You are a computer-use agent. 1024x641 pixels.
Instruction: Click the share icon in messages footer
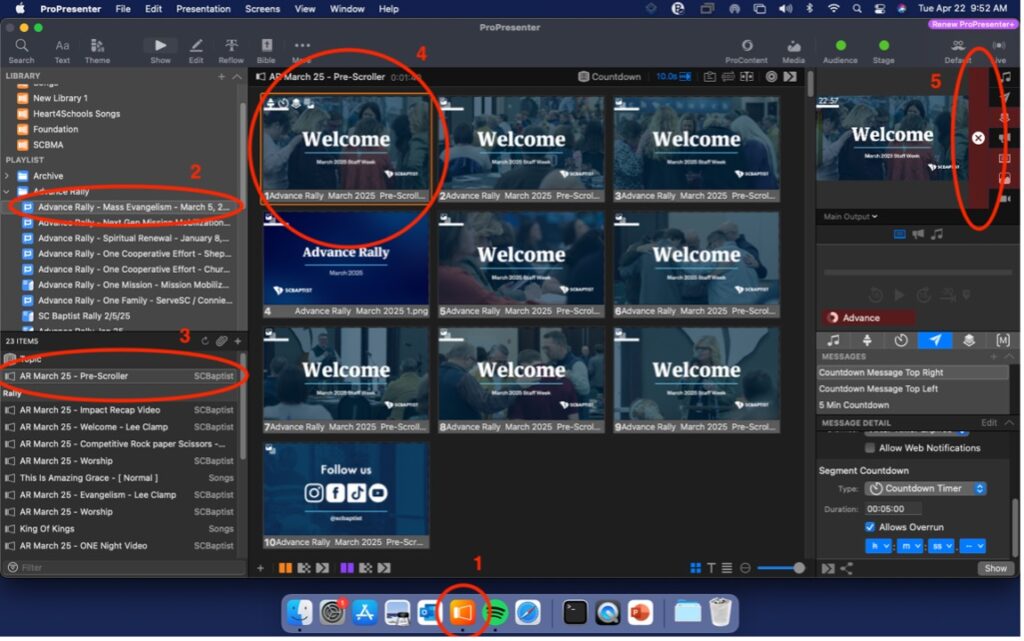(846, 569)
